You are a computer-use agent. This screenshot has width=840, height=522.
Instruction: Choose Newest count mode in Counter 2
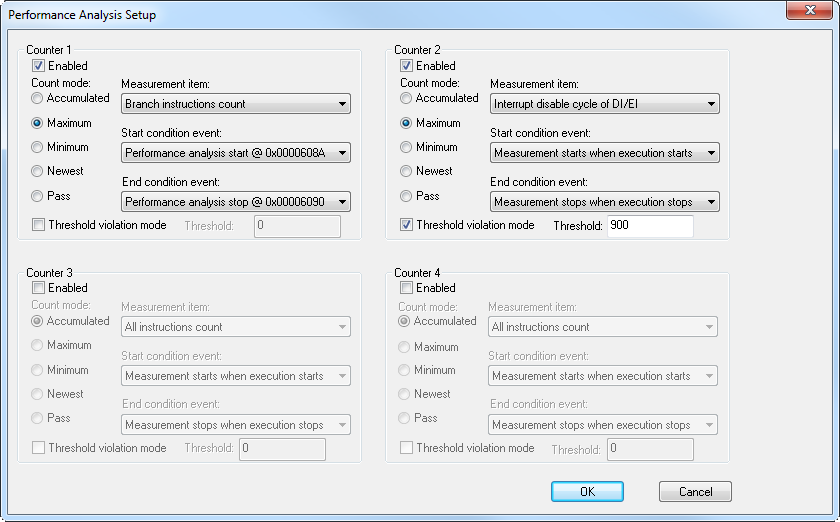(406, 172)
